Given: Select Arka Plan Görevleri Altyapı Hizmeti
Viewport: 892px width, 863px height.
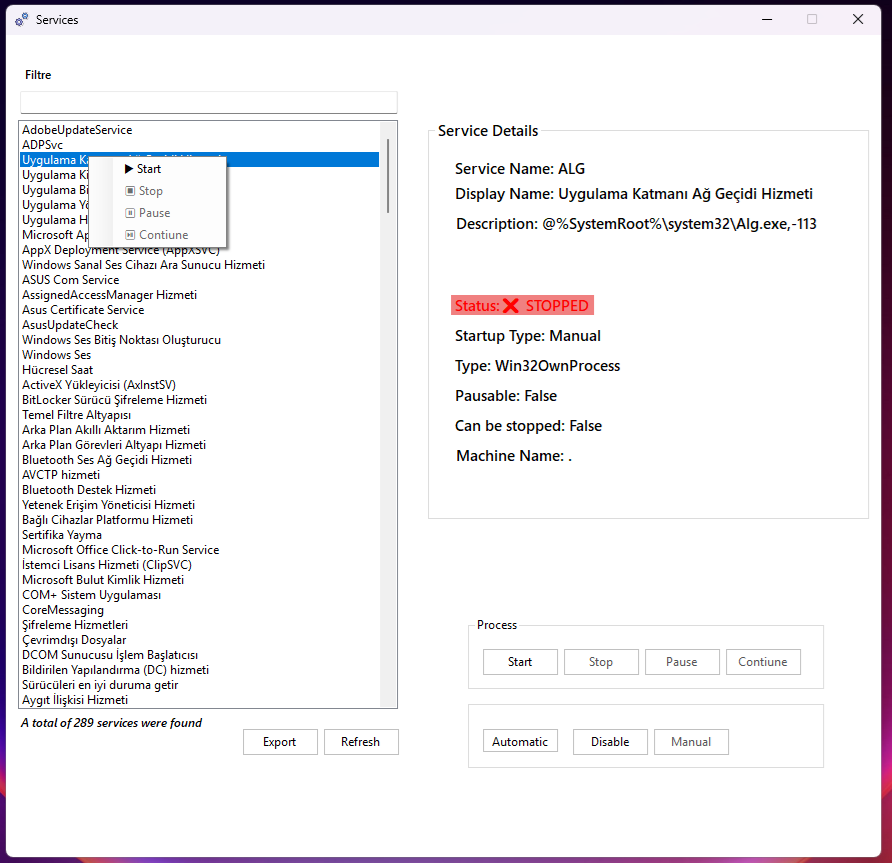Looking at the screenshot, I should (x=200, y=445).
